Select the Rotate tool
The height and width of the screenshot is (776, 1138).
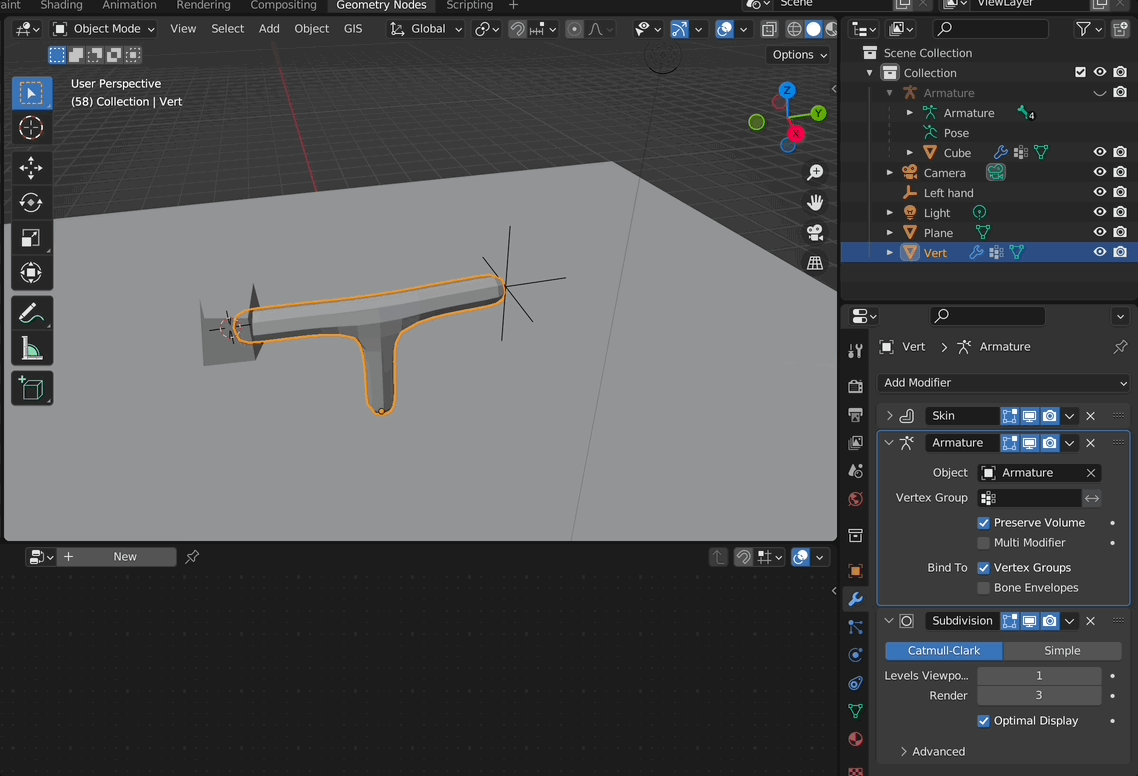click(31, 202)
